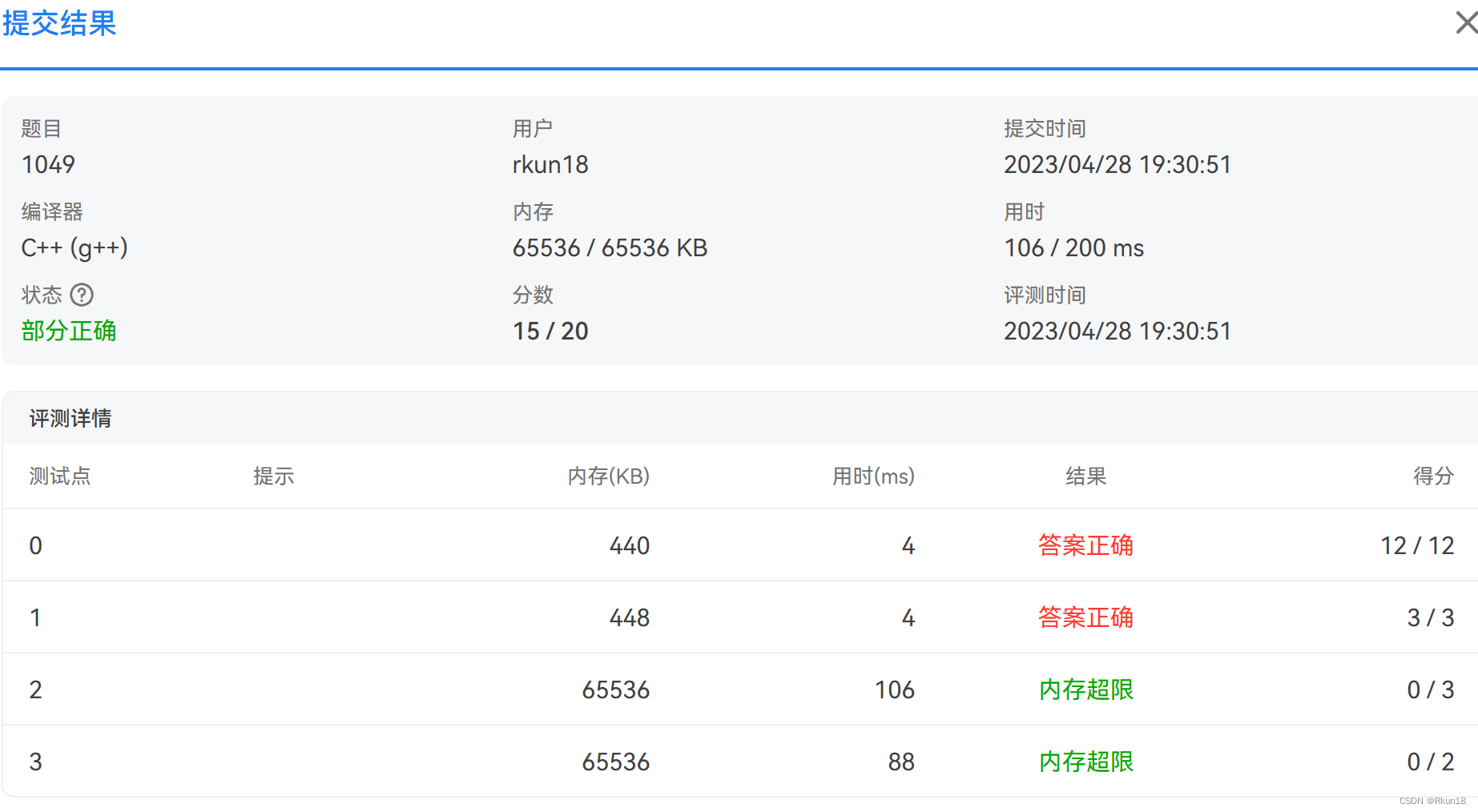Click the 部分正确 status text
This screenshot has height=812, width=1478.
[x=69, y=331]
